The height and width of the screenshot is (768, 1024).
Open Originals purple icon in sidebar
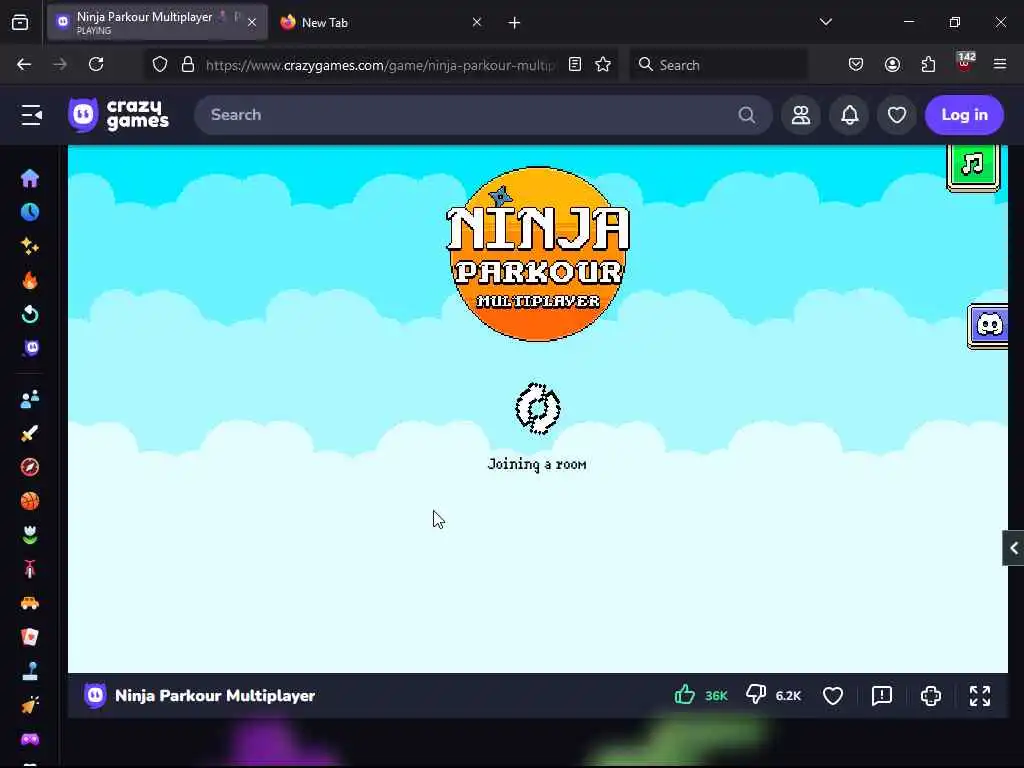(x=31, y=348)
